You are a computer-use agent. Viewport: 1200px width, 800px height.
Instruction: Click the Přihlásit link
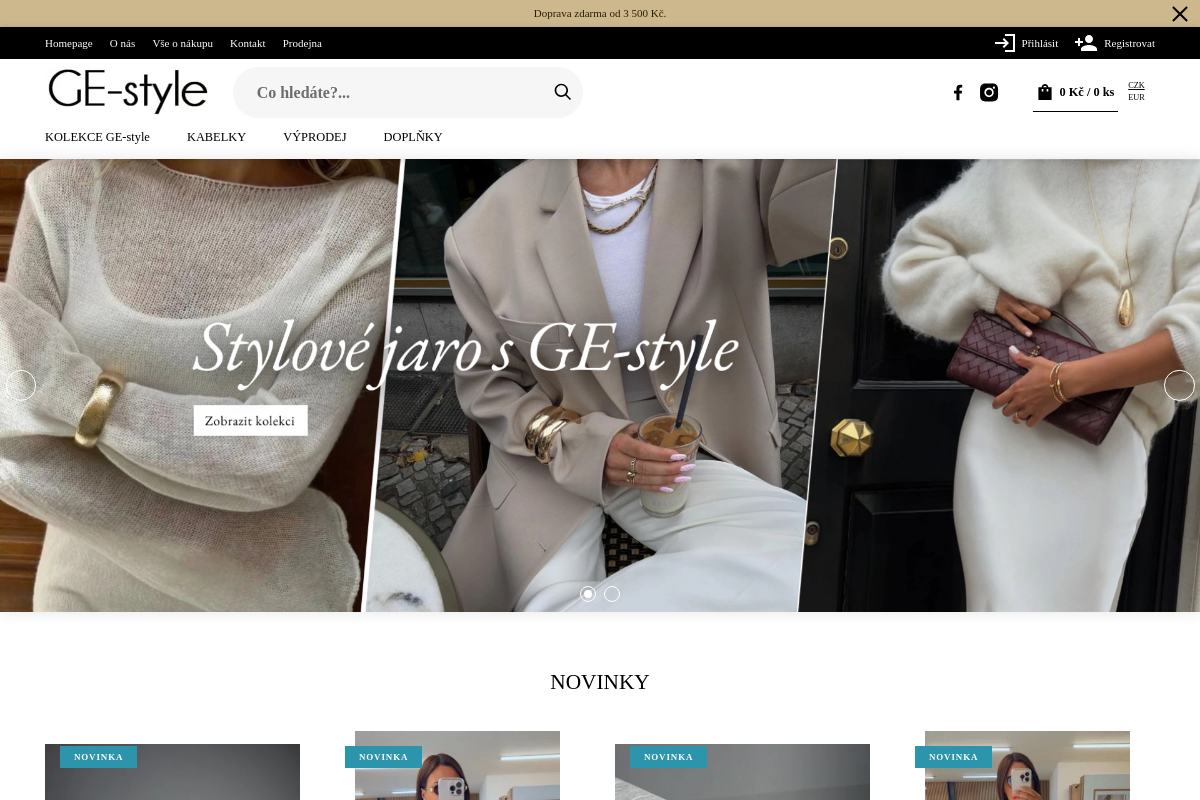(x=1039, y=43)
